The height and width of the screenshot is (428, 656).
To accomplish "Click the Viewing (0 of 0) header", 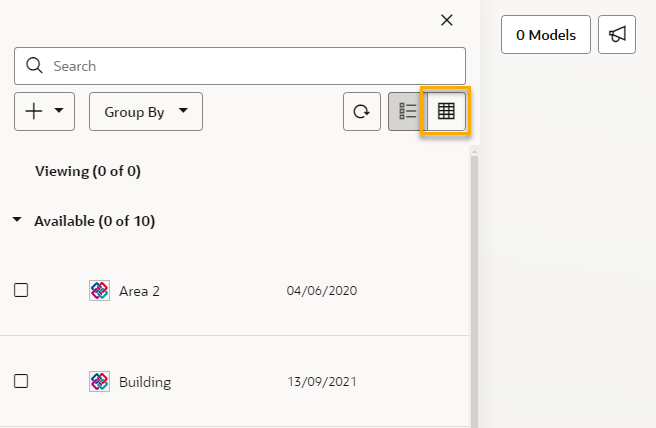I will 88,172.
